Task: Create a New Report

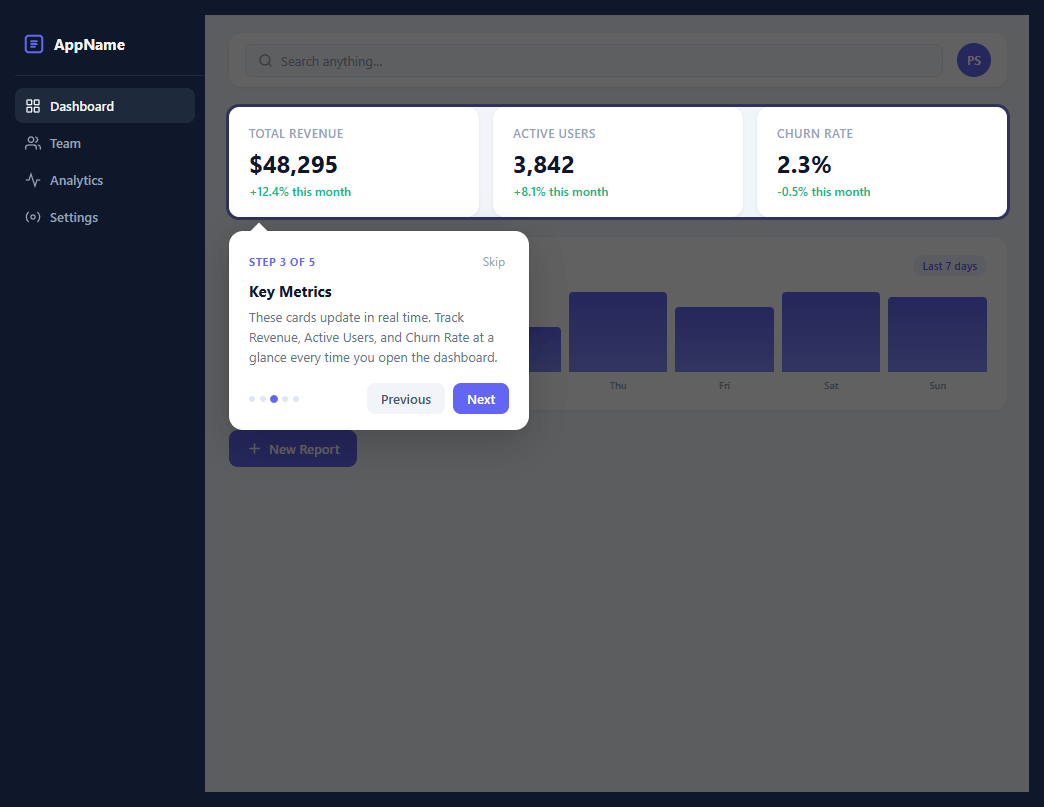Action: [x=293, y=449]
